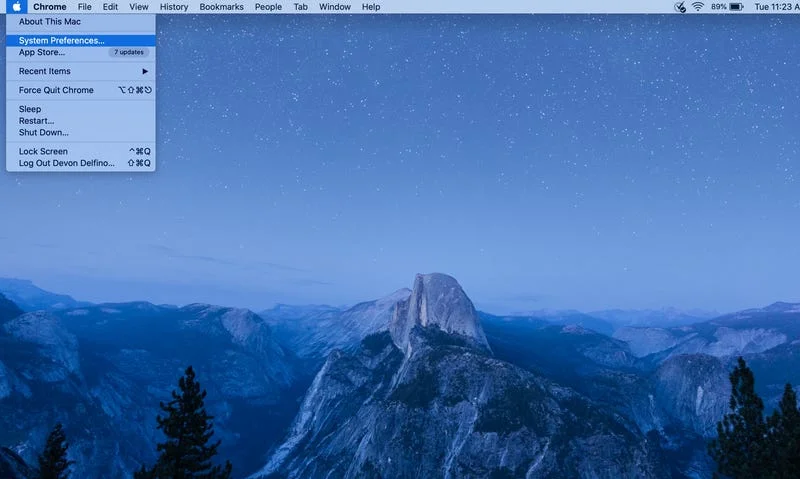The width and height of the screenshot is (800, 479).
Task: Click the date and time clock
Action: coord(775,7)
